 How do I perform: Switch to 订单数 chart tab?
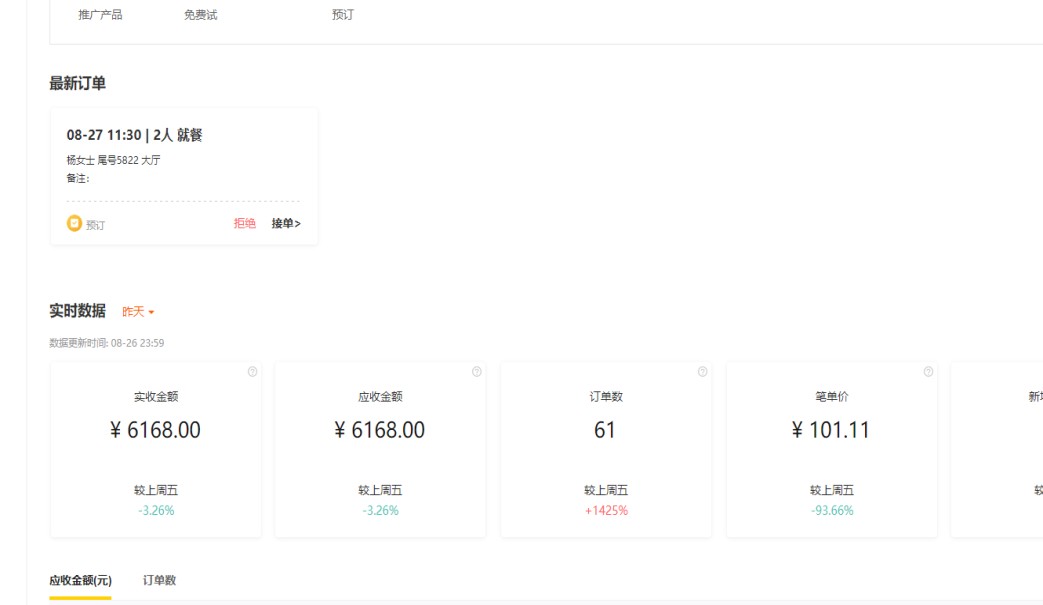(159, 580)
